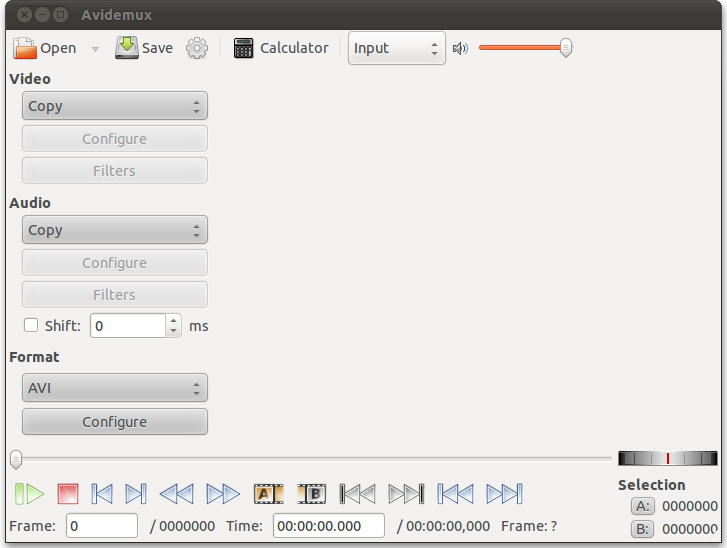The image size is (727, 548).
Task: Set selection start marker A
Action: (268, 494)
